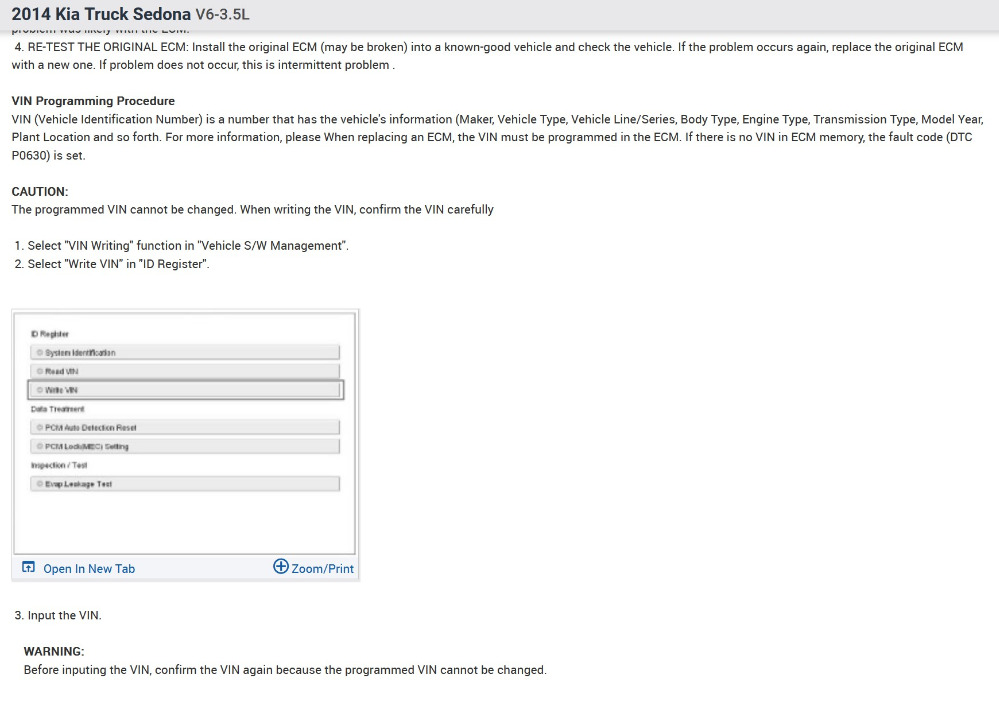Image resolution: width=999 pixels, height=710 pixels.
Task: Select the radio bullet beside Evap Leakage Test
Action: point(39,484)
